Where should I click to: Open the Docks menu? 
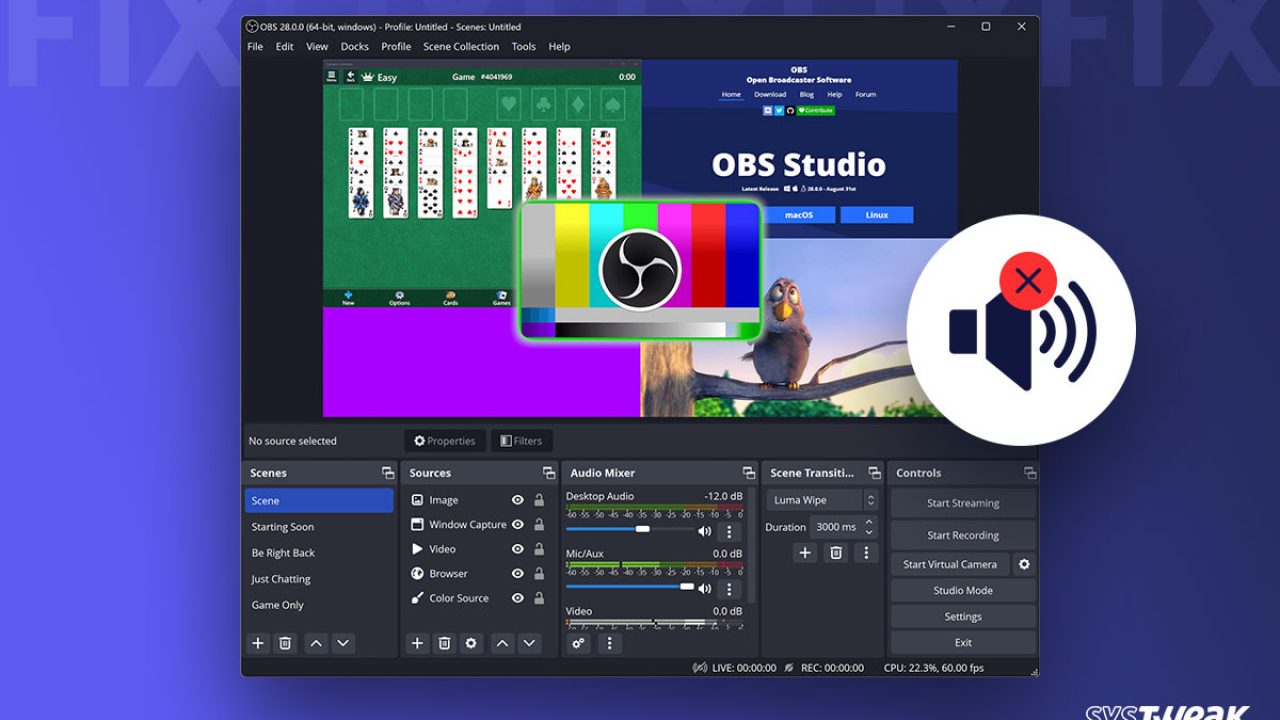point(354,46)
